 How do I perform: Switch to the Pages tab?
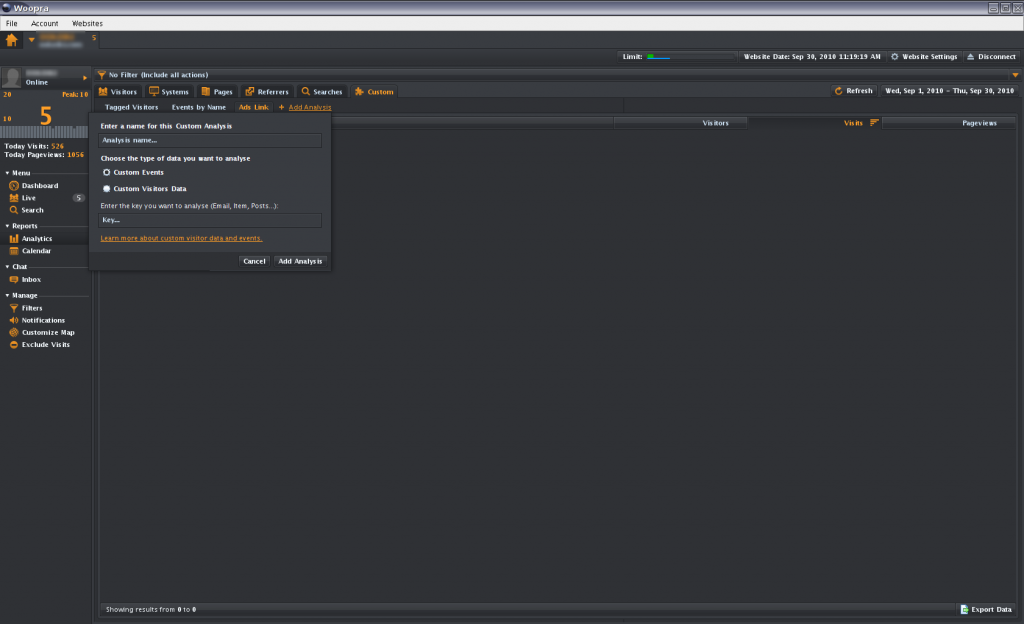(x=216, y=91)
